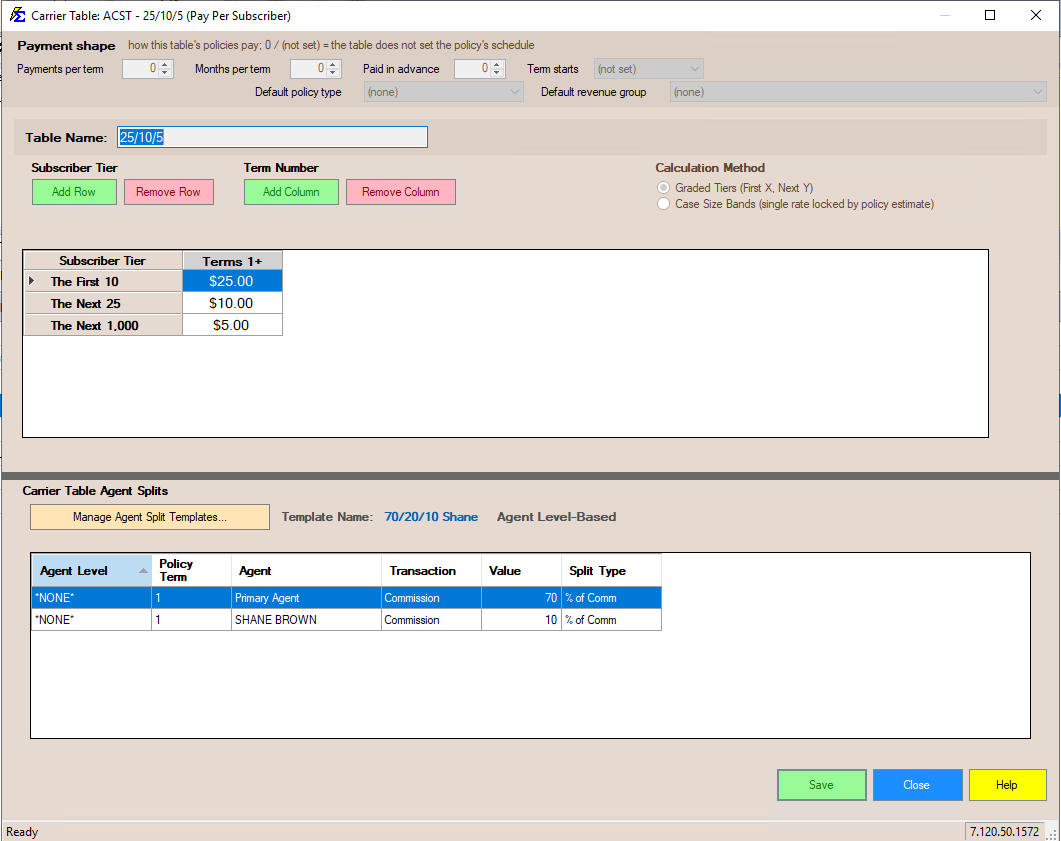The width and height of the screenshot is (1061, 841).
Task: Click the Transaction column header
Action: coord(432,571)
